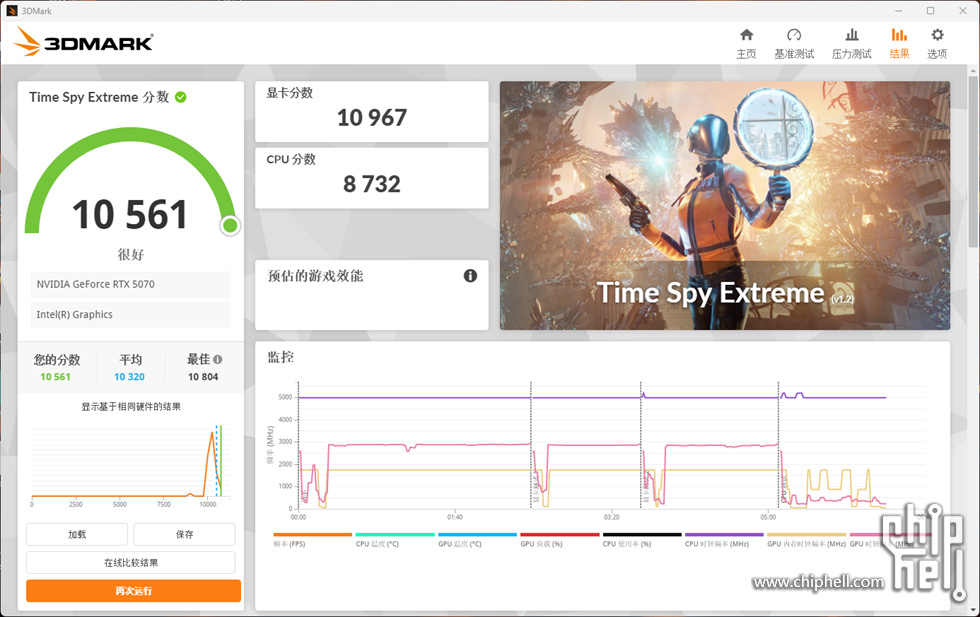Toggle the GPU 温度 blue legend
Viewport: 980px width, 617px height.
tap(478, 539)
